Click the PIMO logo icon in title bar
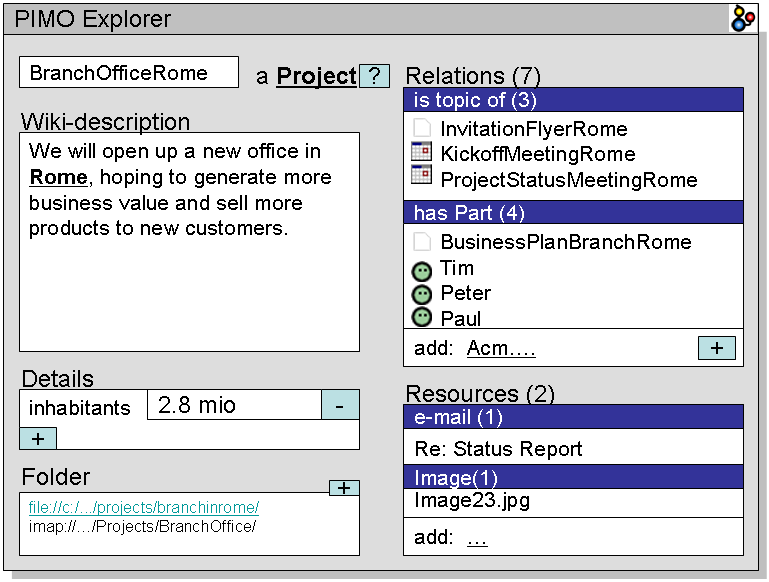This screenshot has width=769, height=582. tap(743, 19)
